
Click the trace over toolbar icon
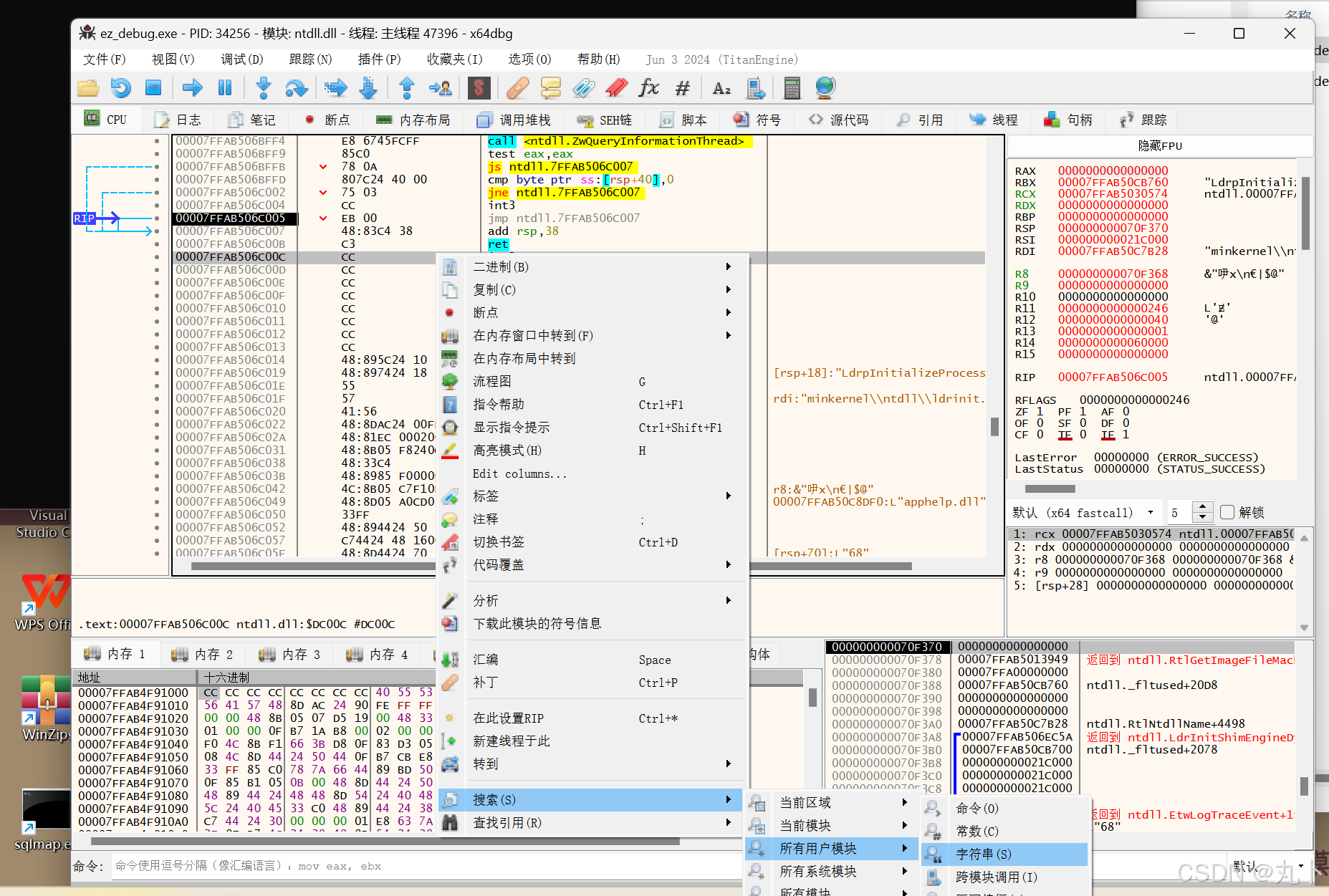pyautogui.click(x=368, y=88)
